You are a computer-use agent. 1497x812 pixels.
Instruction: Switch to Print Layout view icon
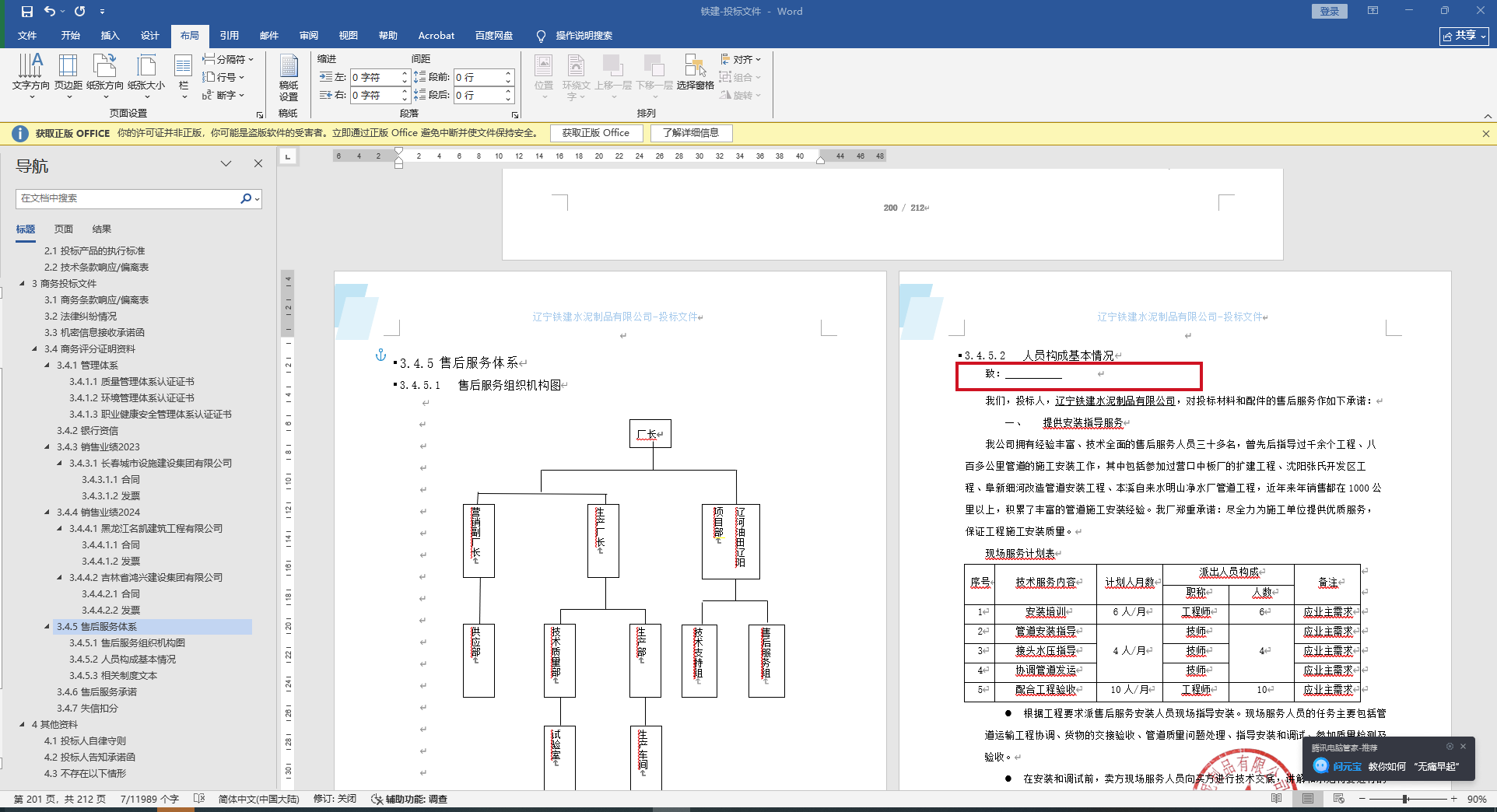(1308, 799)
